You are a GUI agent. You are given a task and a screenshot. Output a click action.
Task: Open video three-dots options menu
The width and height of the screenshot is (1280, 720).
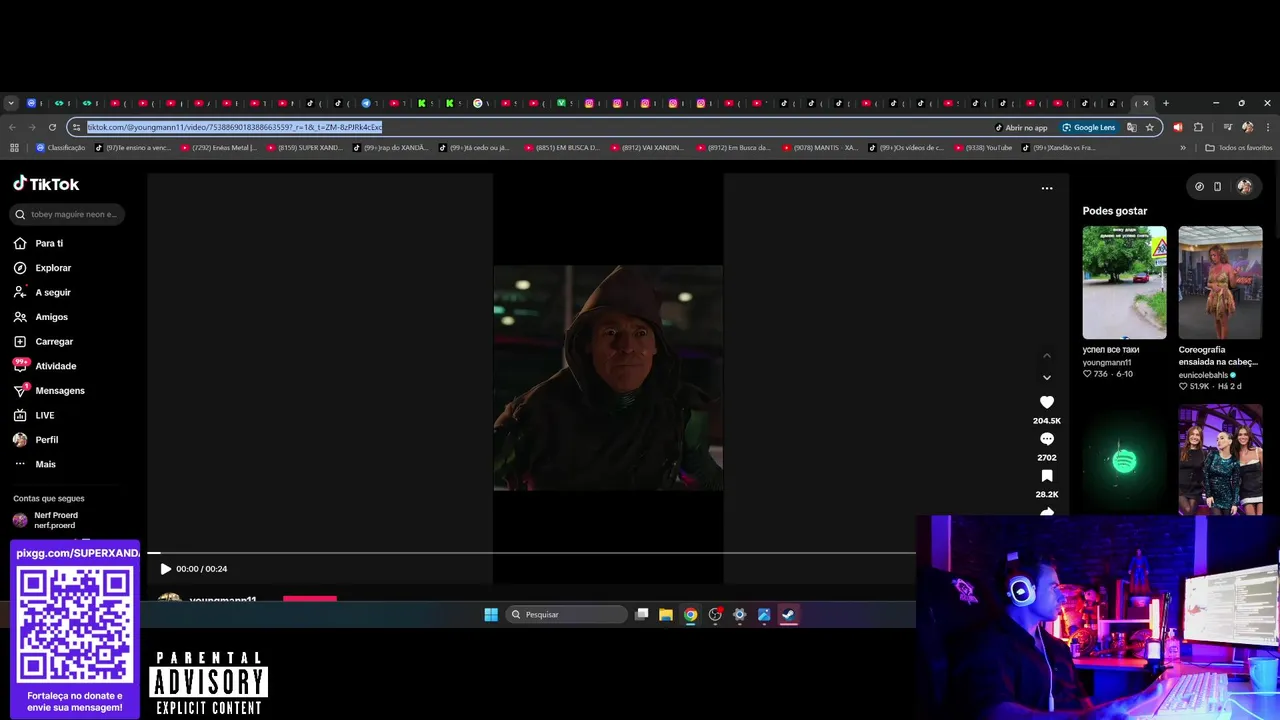tap(1047, 188)
